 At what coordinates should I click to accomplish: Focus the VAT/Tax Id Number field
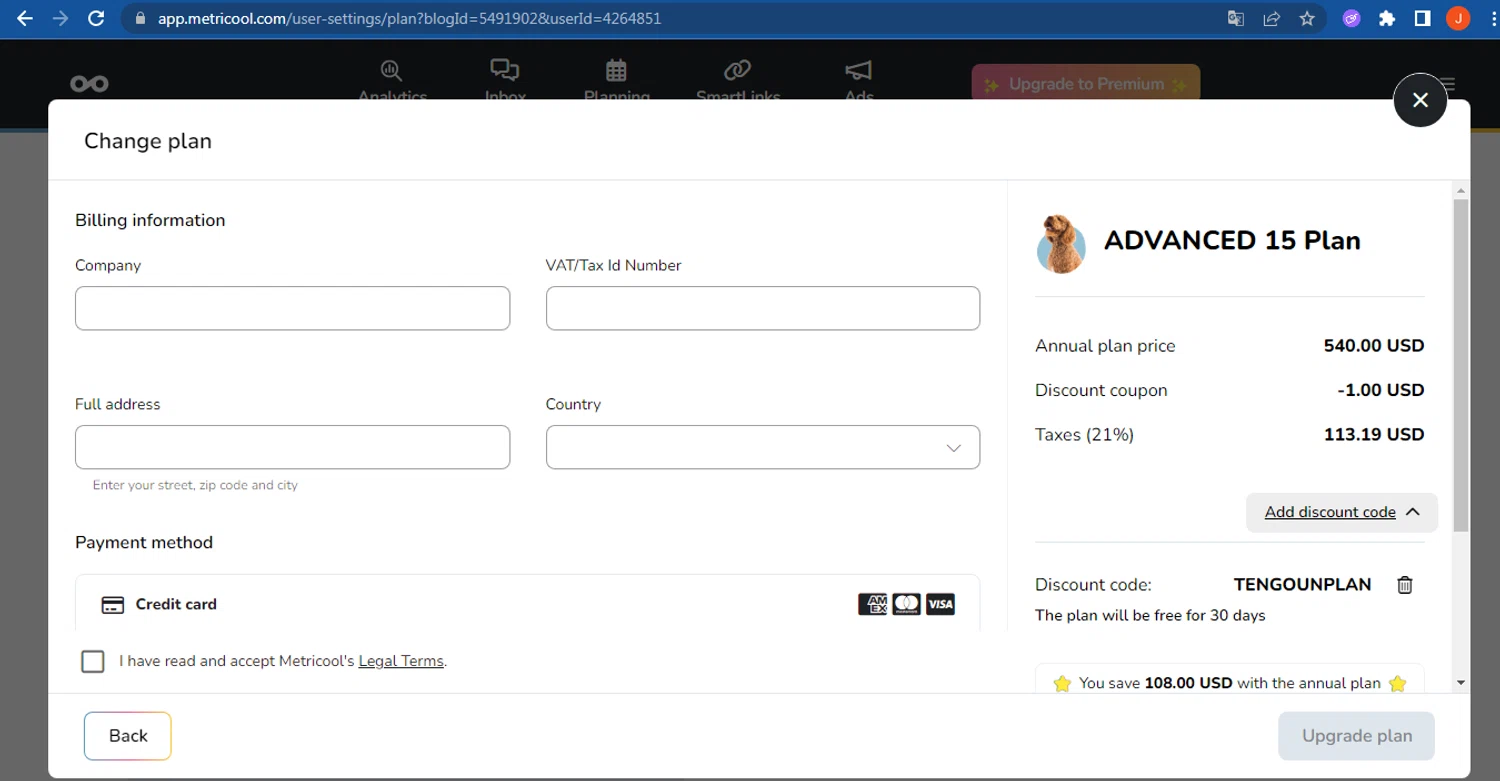pos(763,308)
